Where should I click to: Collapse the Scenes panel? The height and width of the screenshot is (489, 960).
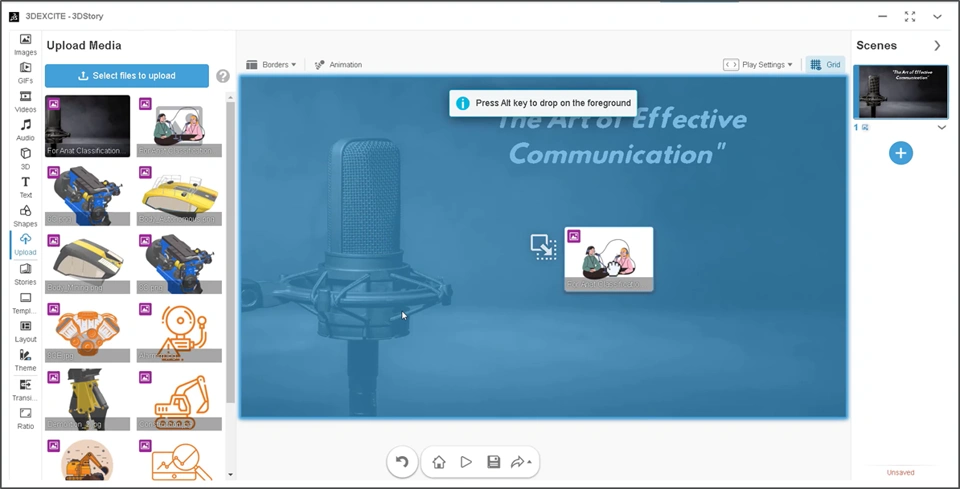coord(937,45)
